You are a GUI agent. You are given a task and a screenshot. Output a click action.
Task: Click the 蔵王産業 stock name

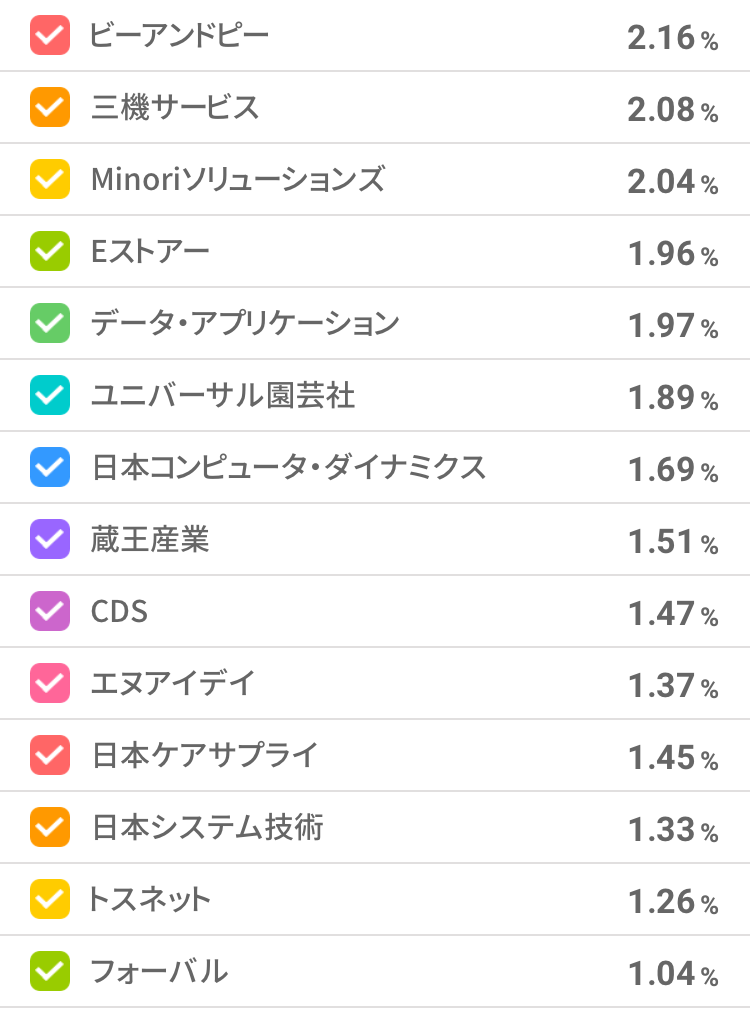click(x=150, y=540)
